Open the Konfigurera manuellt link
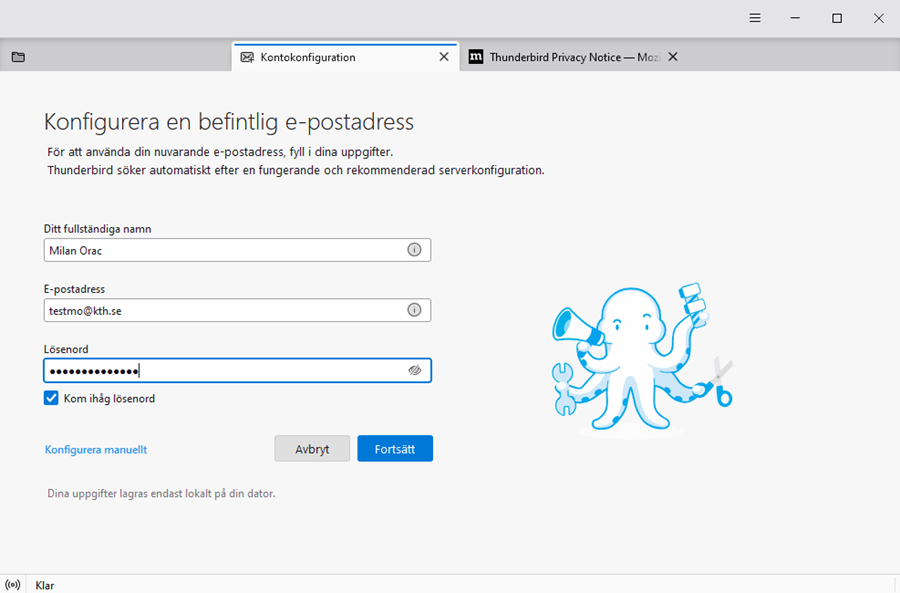 (96, 450)
